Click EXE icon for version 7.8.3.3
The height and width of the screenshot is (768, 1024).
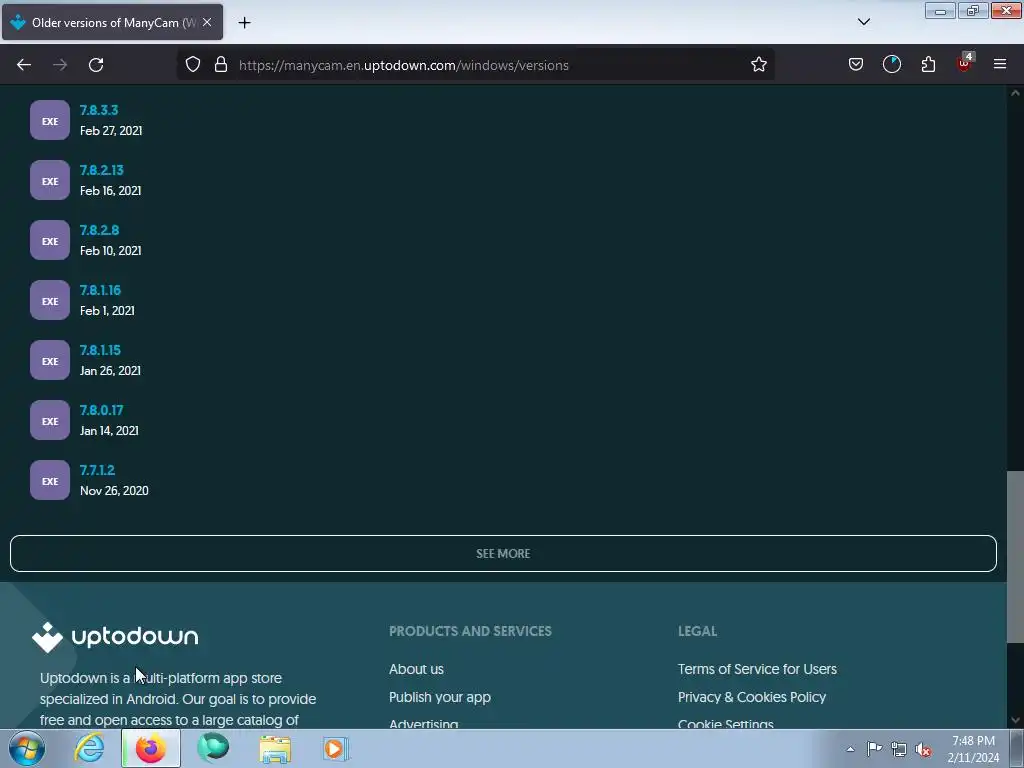click(50, 120)
